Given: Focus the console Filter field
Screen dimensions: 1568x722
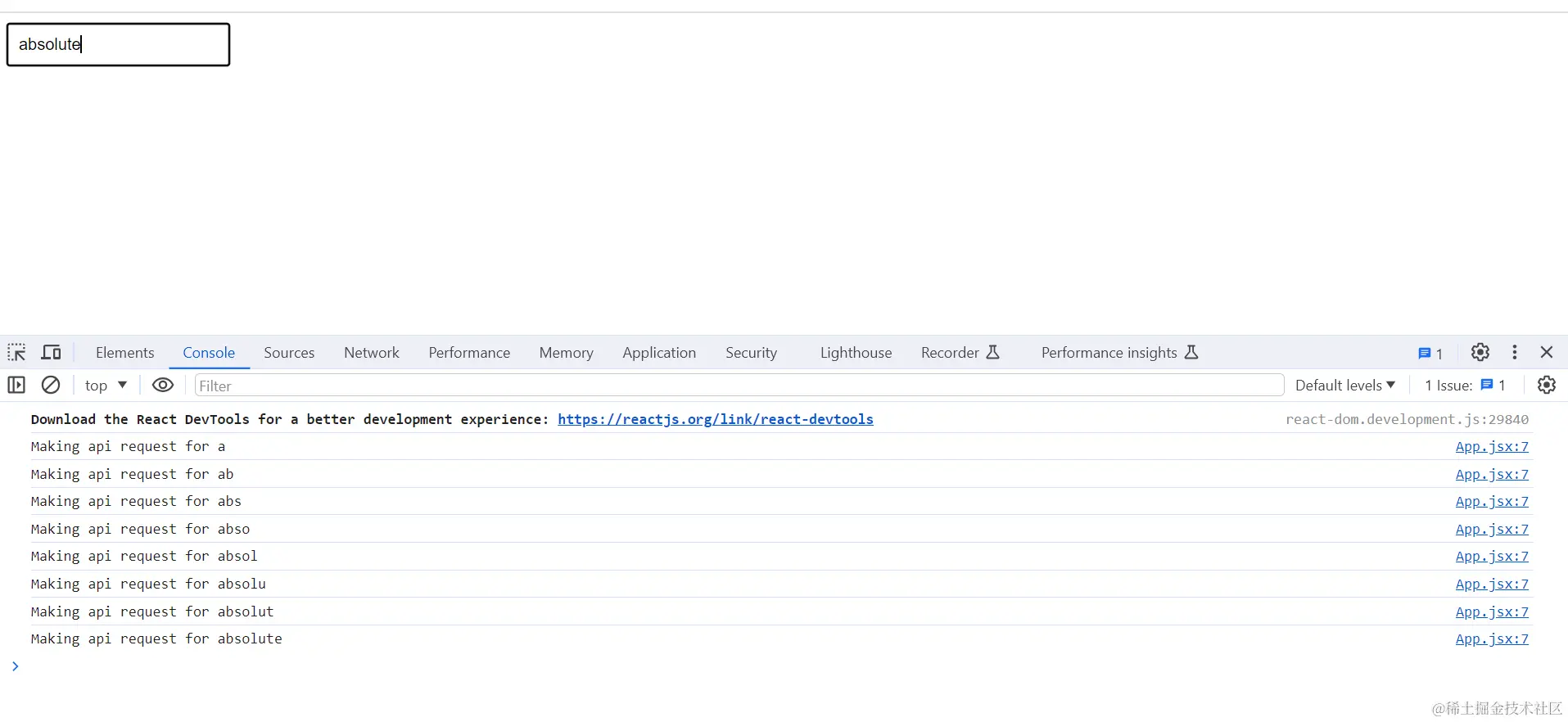Looking at the screenshot, I should 739,386.
